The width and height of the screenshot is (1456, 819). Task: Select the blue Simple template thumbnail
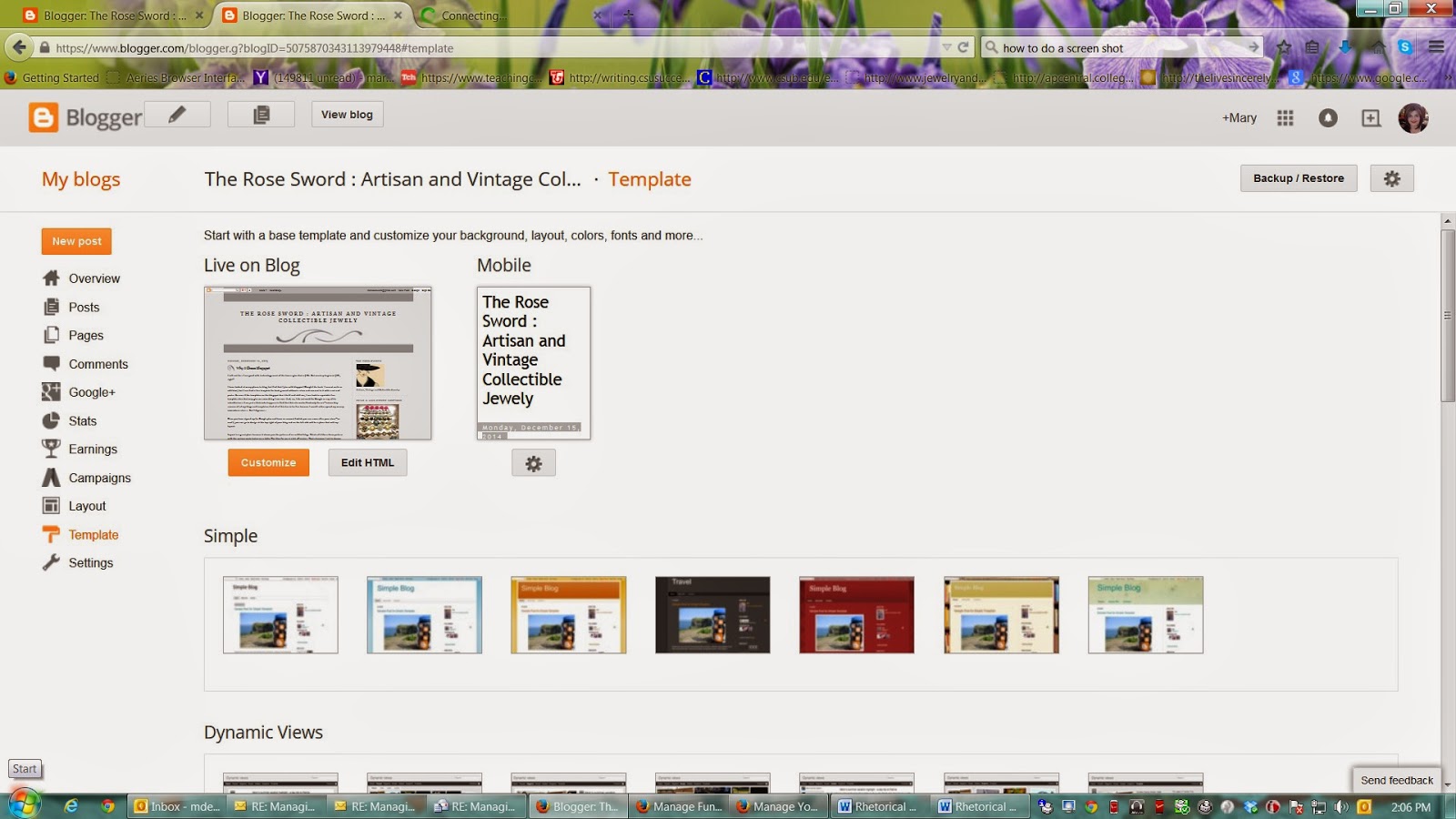click(424, 614)
